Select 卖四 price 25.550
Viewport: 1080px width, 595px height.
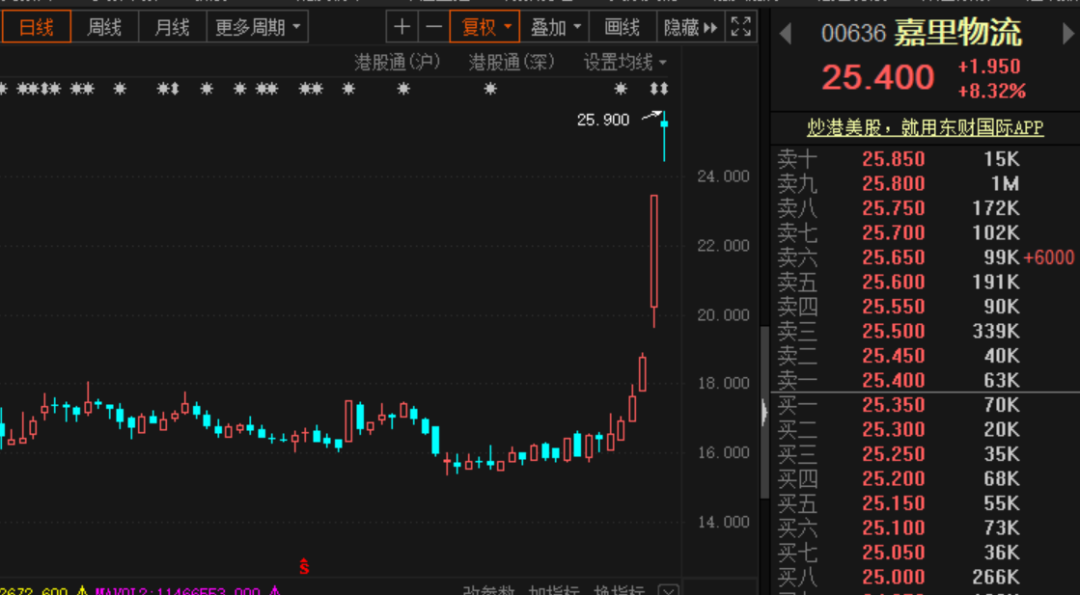point(893,306)
